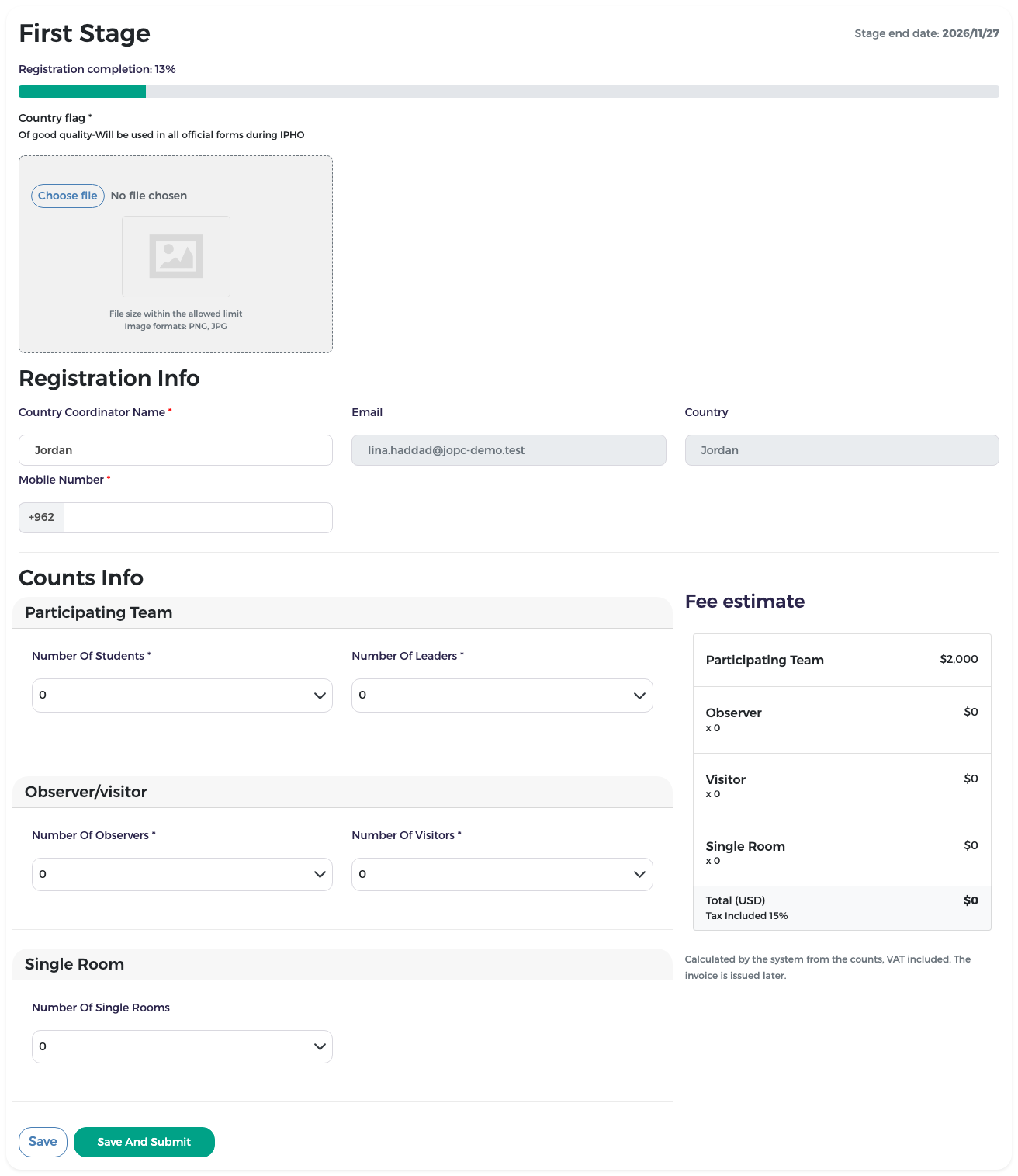Image resolution: width=1018 pixels, height=1176 pixels.
Task: Click the 'No file chosen' text
Action: point(149,196)
